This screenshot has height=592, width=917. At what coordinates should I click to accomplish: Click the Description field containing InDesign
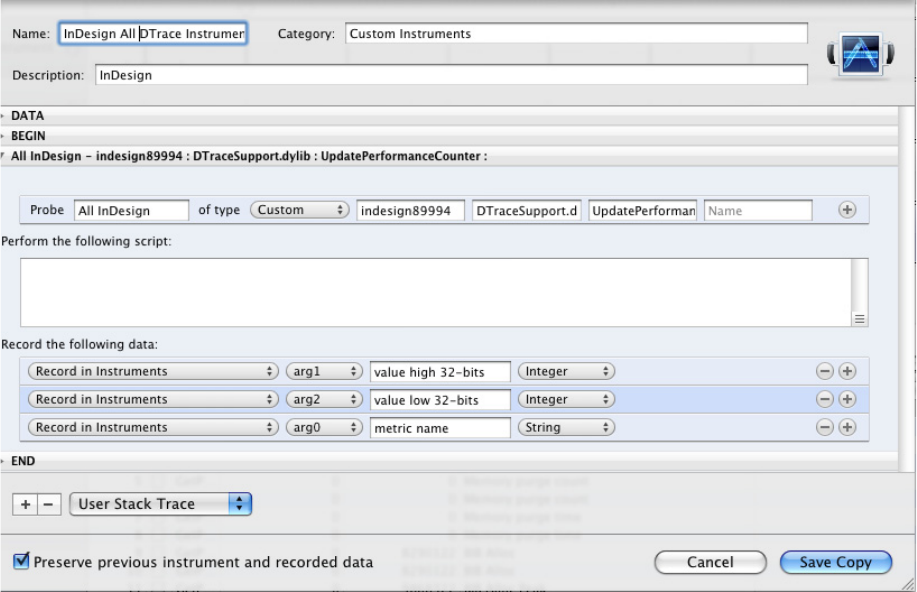coord(451,75)
